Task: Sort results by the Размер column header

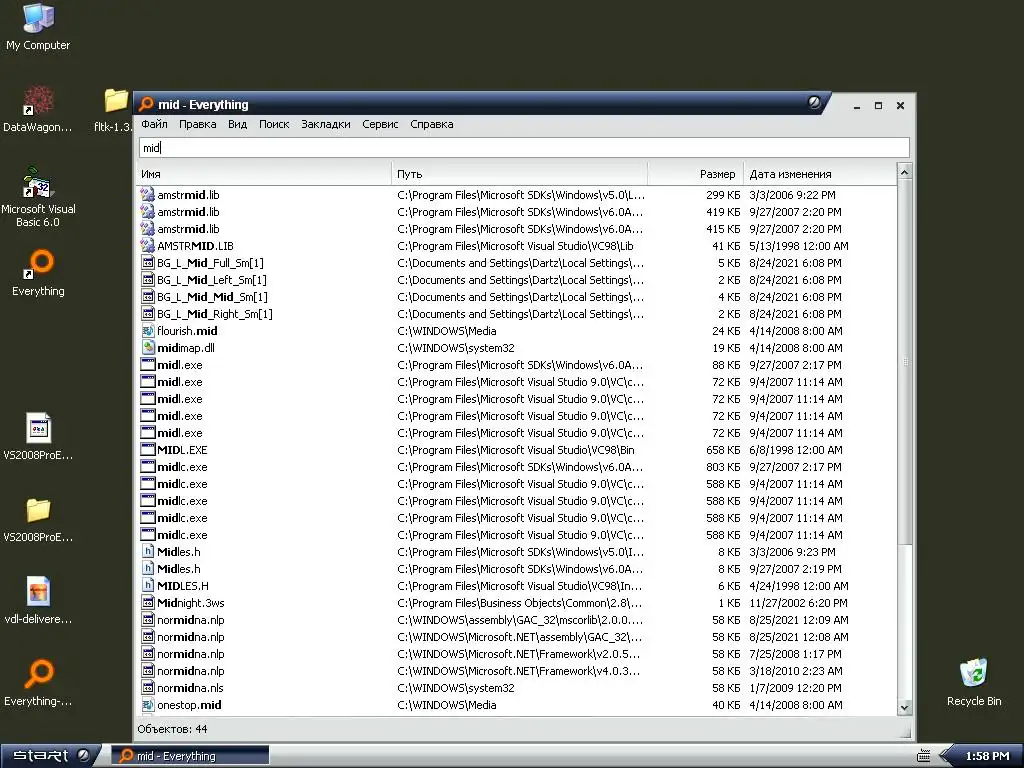Action: pyautogui.click(x=696, y=174)
